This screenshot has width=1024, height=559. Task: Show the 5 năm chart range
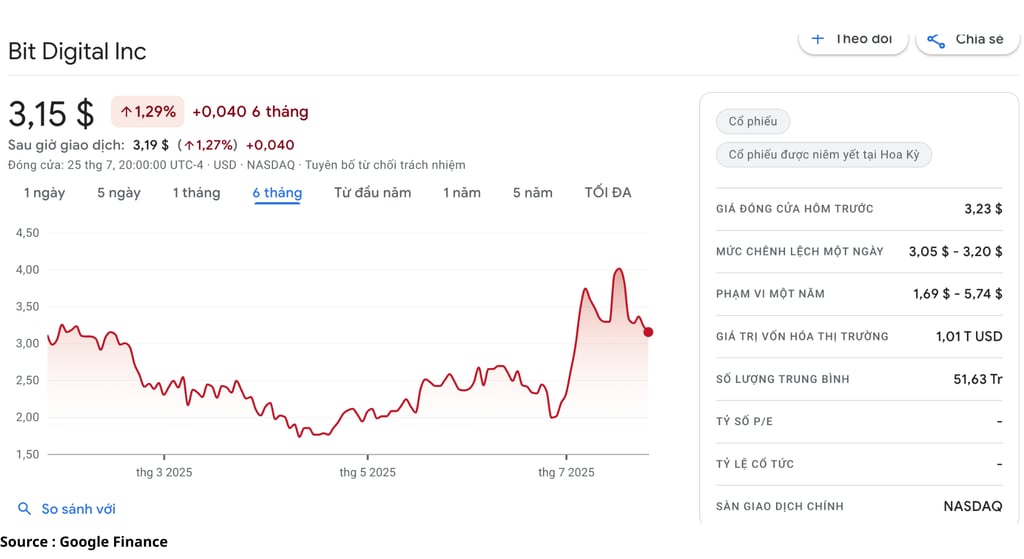pyautogui.click(x=532, y=193)
